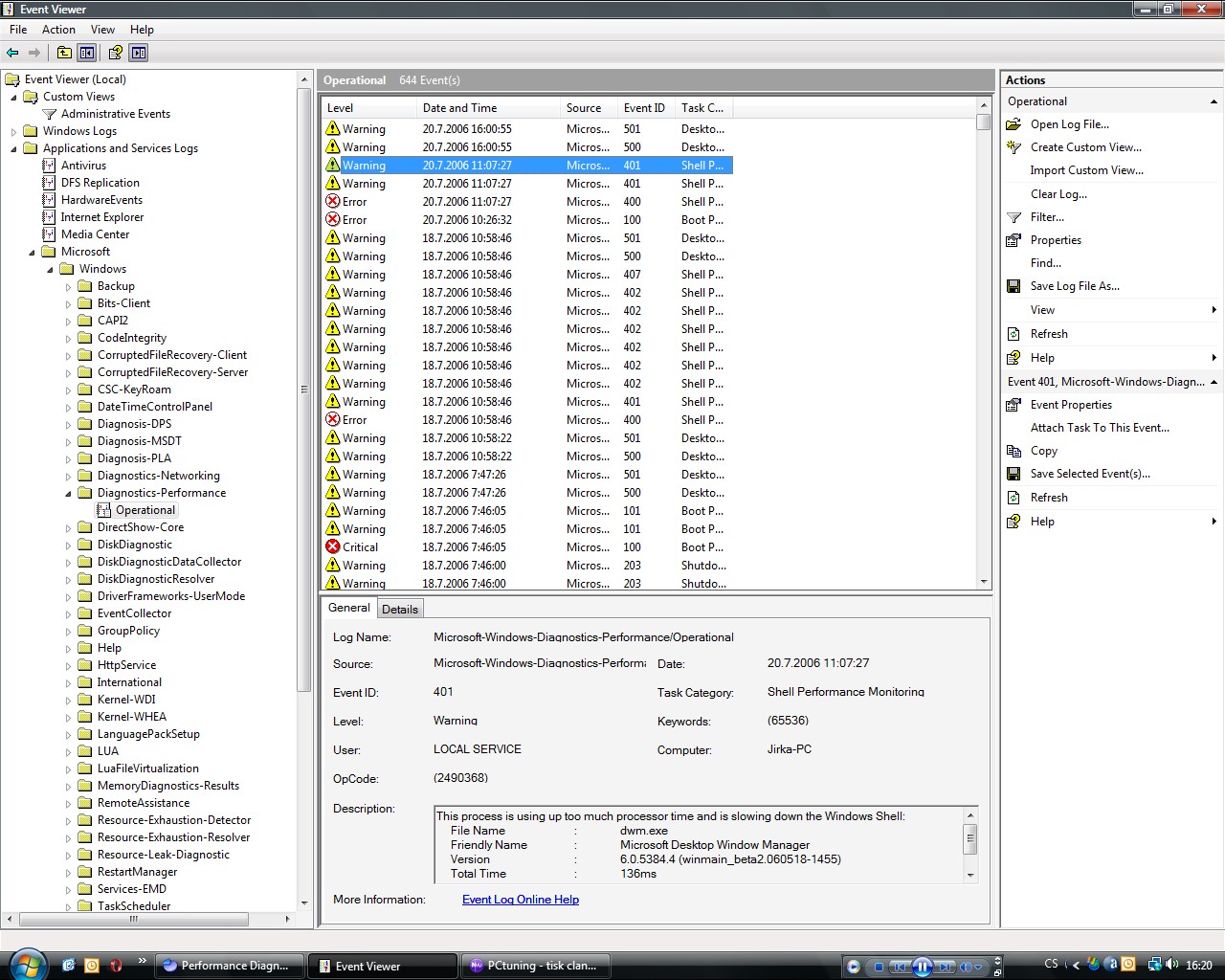
Task: Open the Help toolbar icon
Action: (115, 53)
